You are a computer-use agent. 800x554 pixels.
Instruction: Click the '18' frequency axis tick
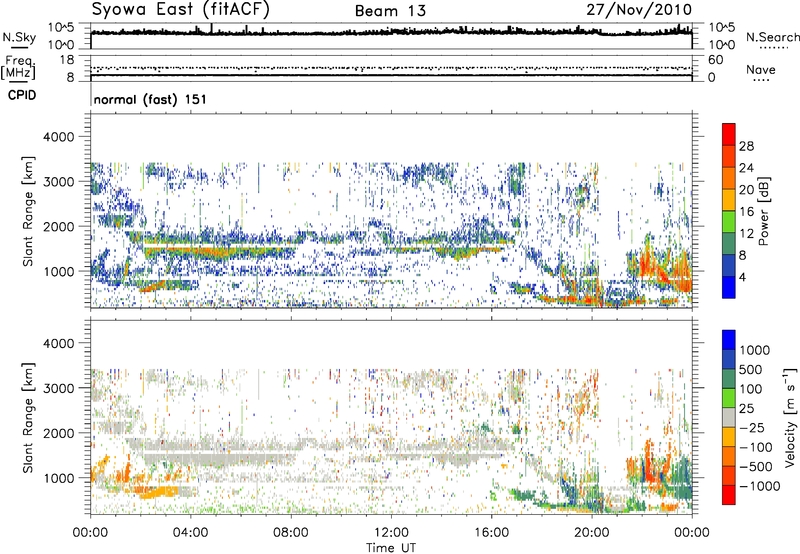[67, 60]
